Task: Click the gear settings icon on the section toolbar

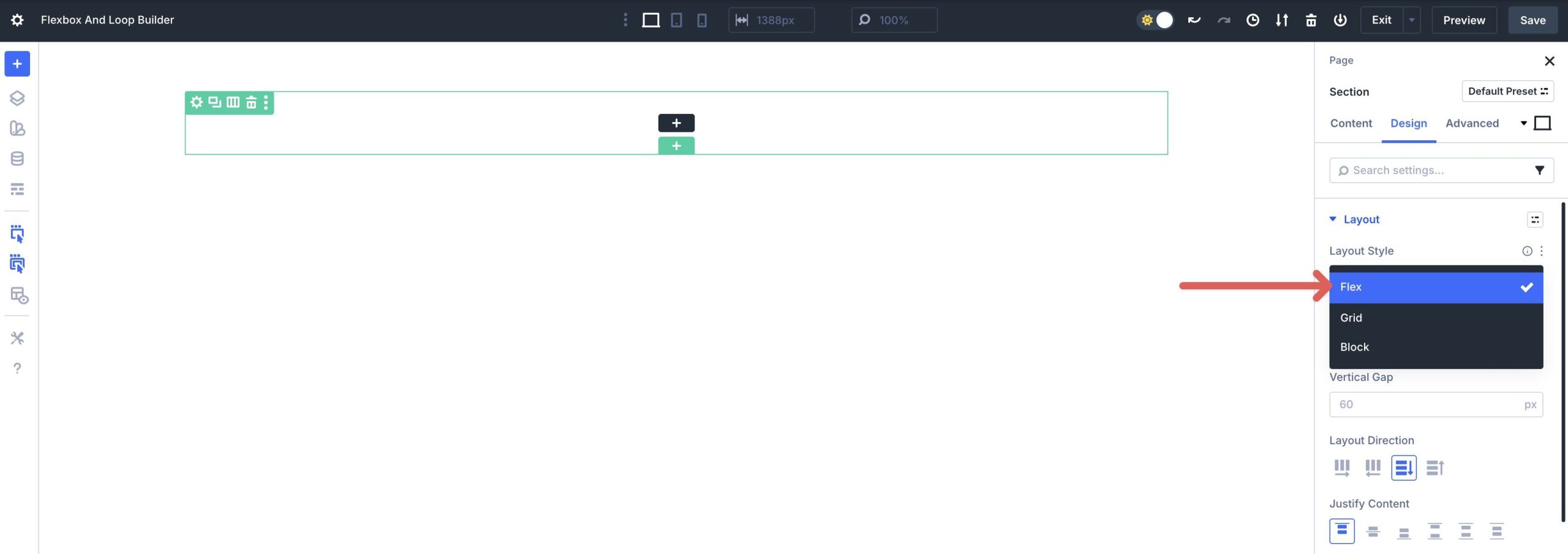Action: 196,102
